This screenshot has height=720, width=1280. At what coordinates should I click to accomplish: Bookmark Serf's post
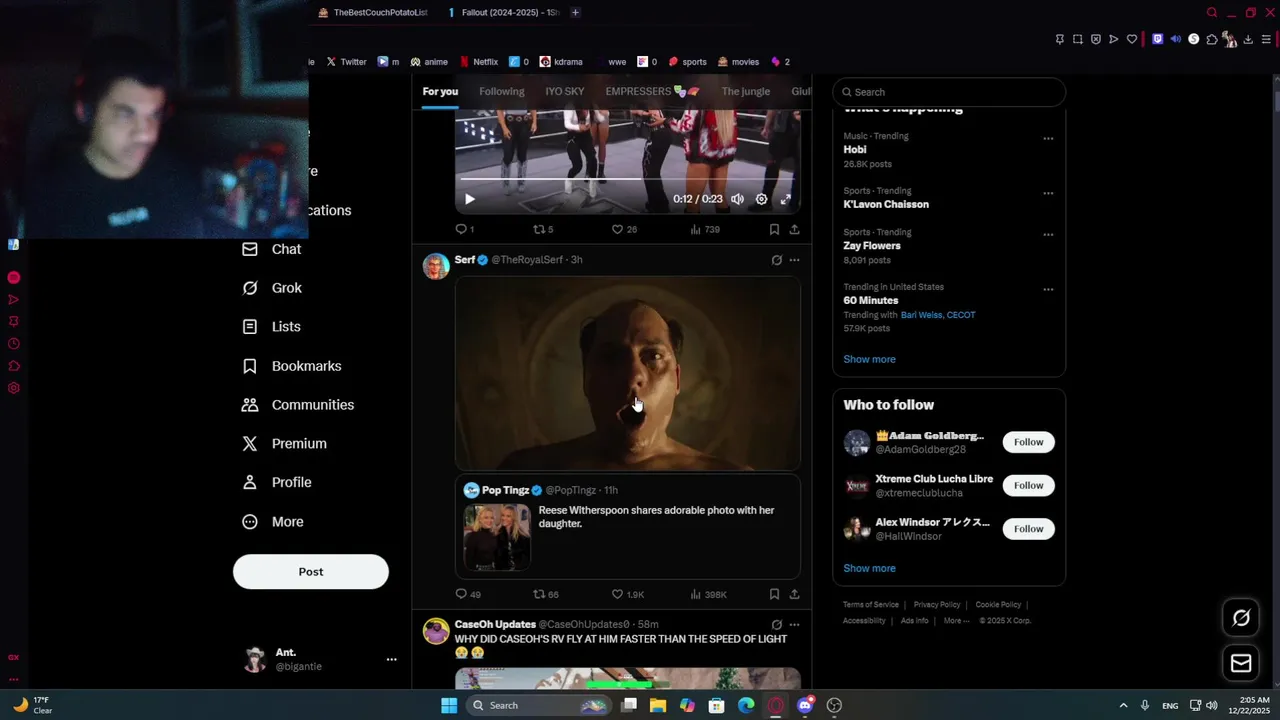click(774, 594)
